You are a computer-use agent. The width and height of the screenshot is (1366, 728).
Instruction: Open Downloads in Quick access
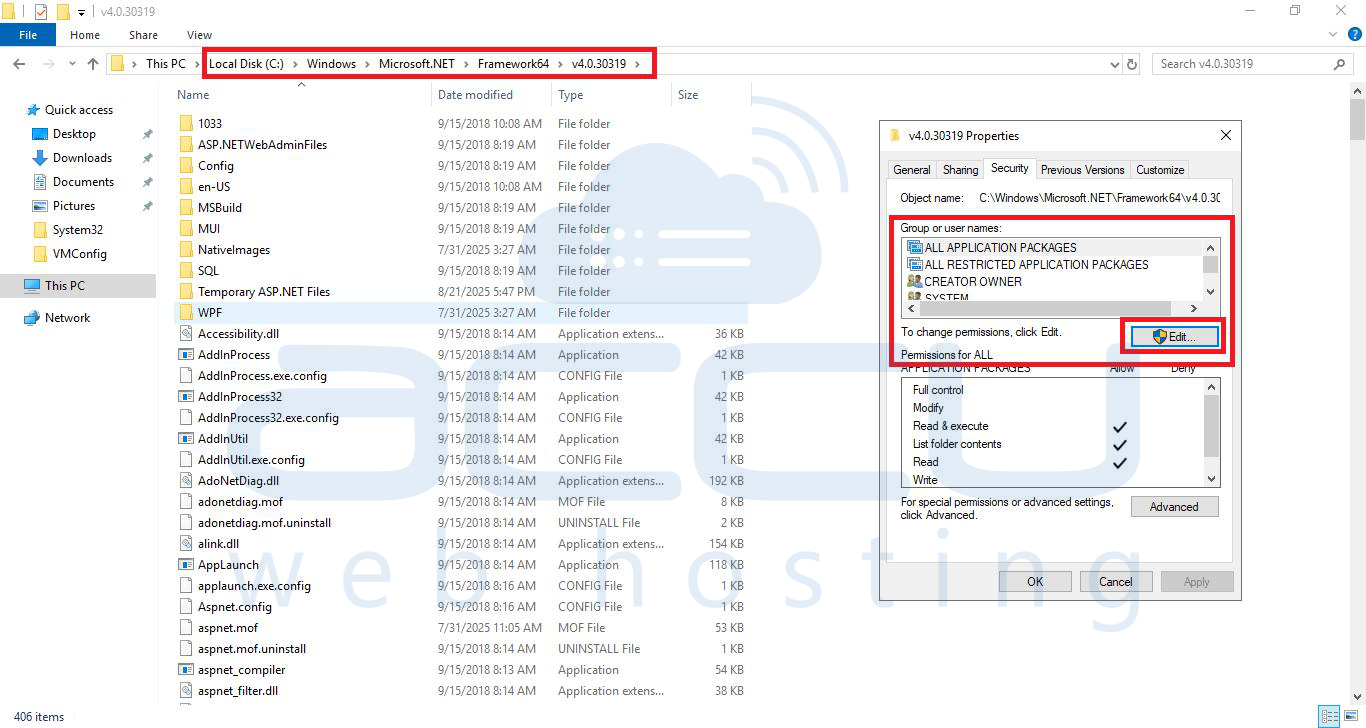82,158
